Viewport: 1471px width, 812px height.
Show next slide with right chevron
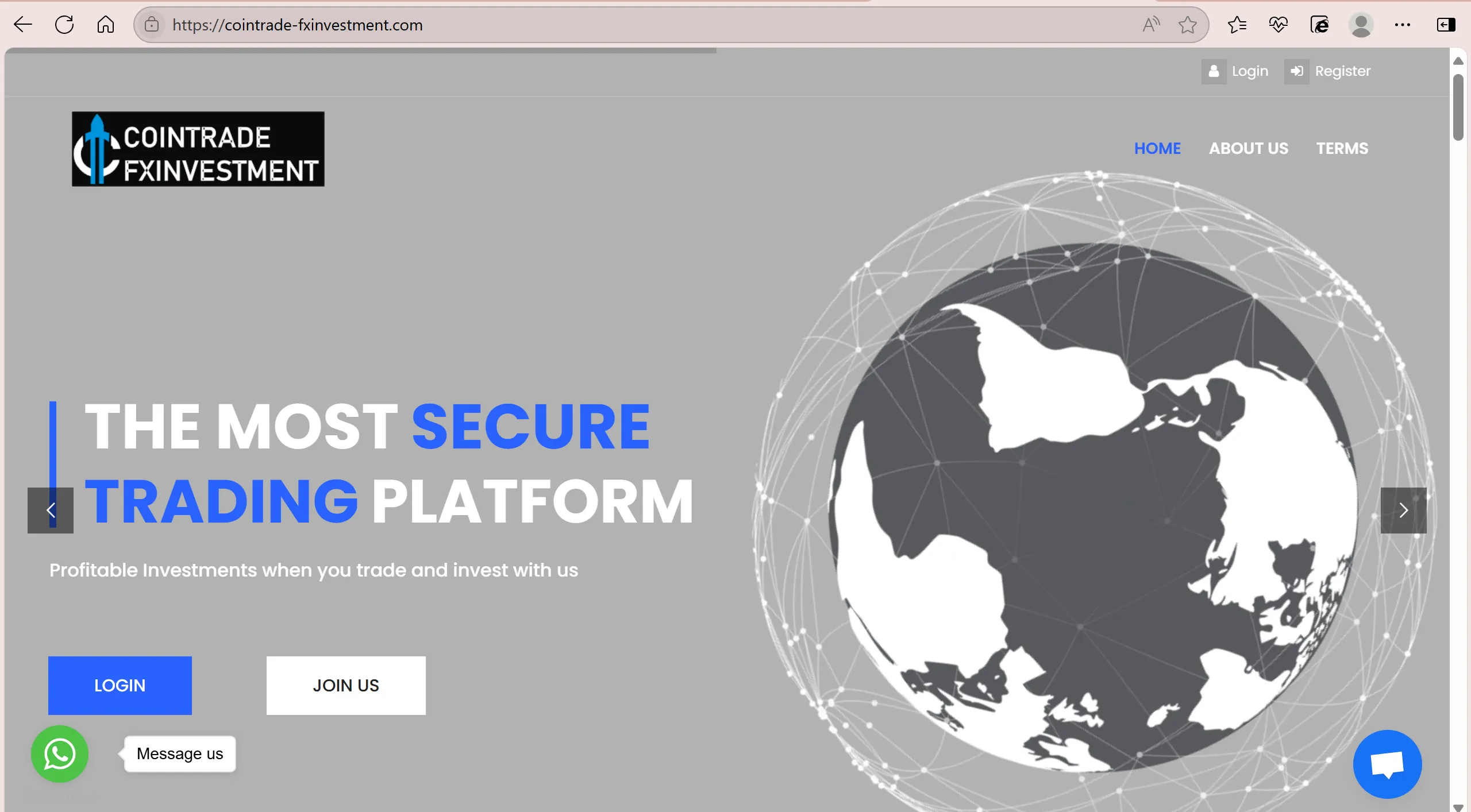1404,511
